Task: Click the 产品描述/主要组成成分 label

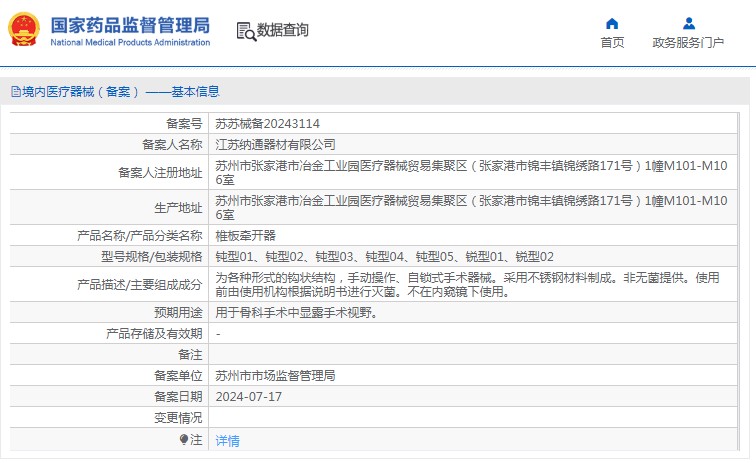Action: (139, 285)
